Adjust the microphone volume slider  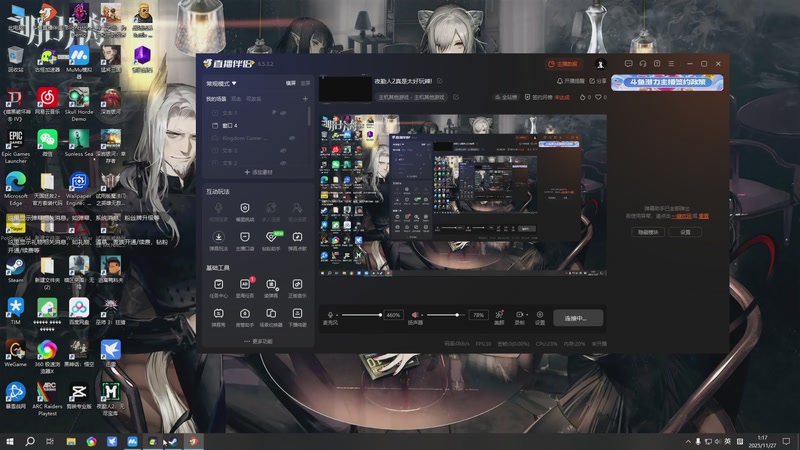362,315
